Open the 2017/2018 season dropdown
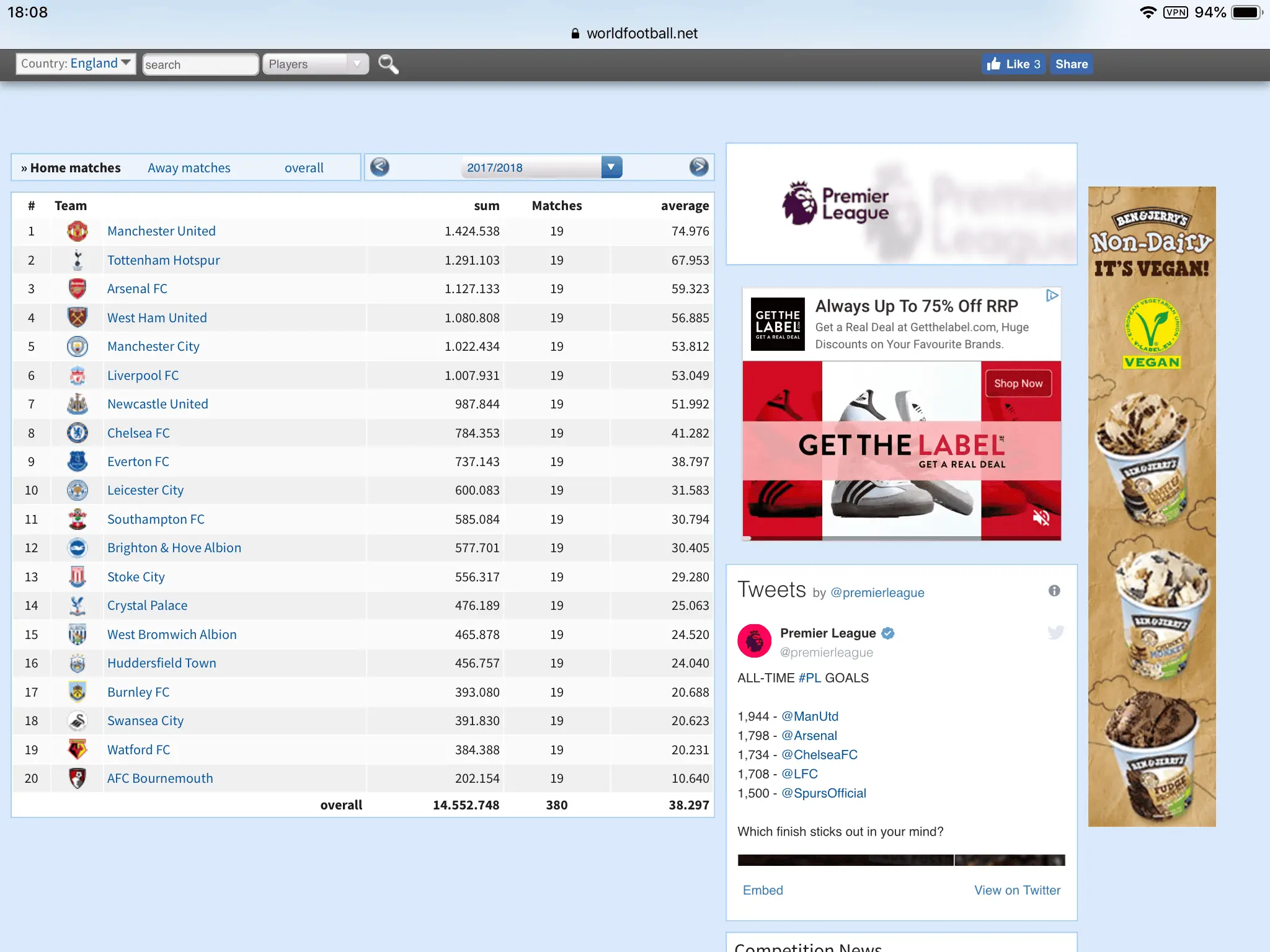 tap(541, 167)
